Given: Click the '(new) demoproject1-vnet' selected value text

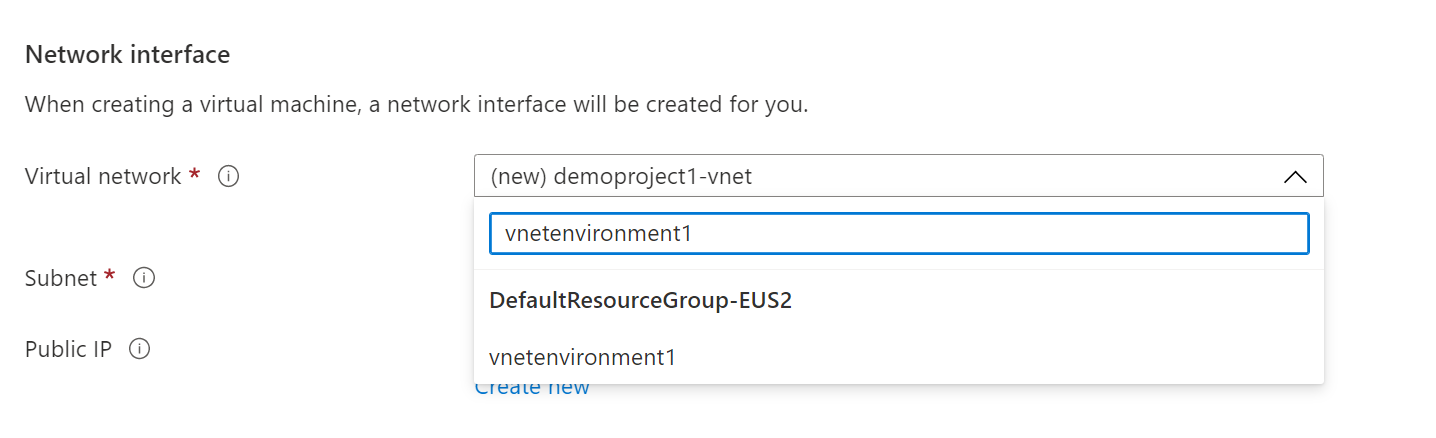Looking at the screenshot, I should [621, 177].
